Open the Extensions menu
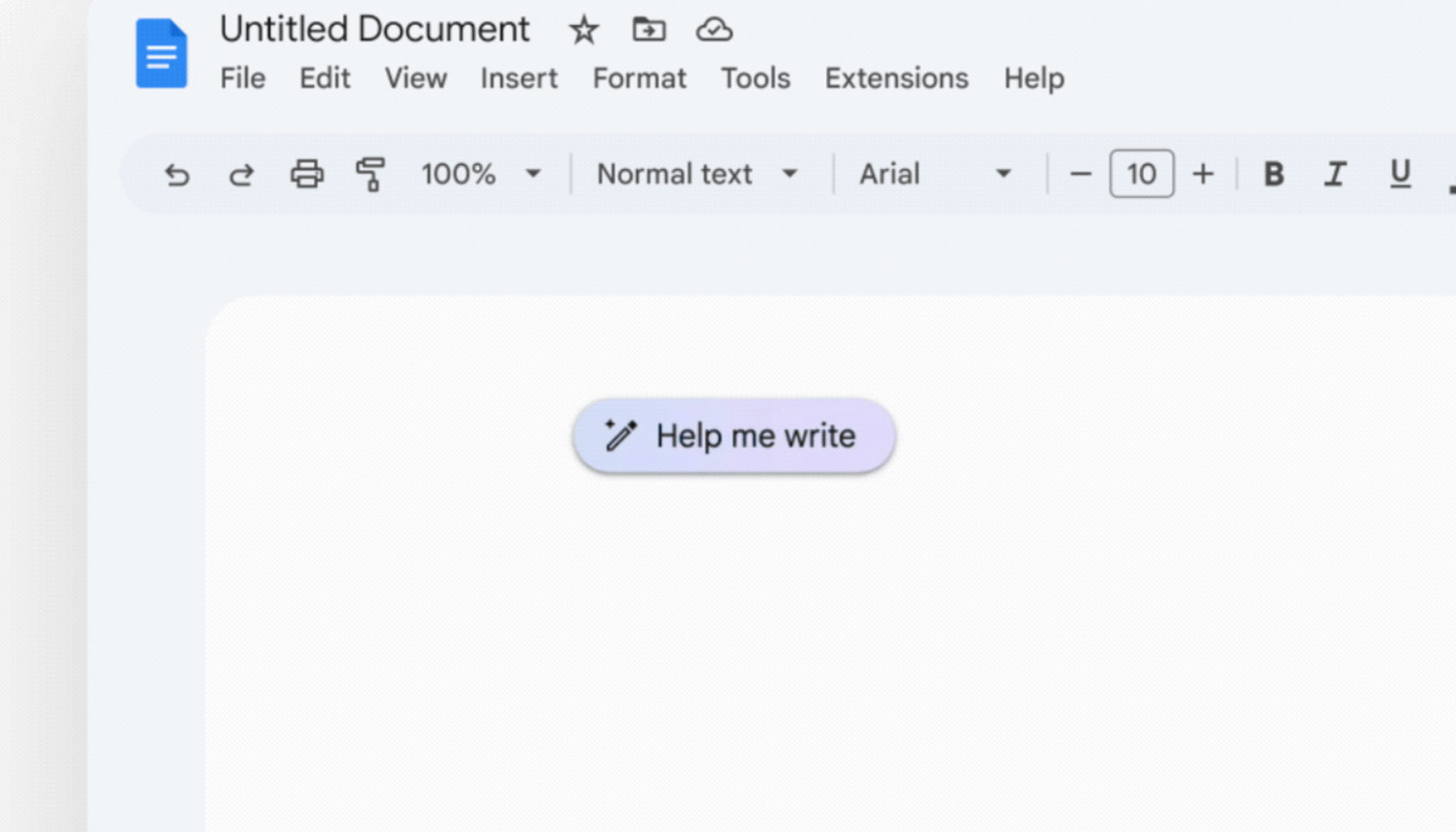 [x=896, y=79]
